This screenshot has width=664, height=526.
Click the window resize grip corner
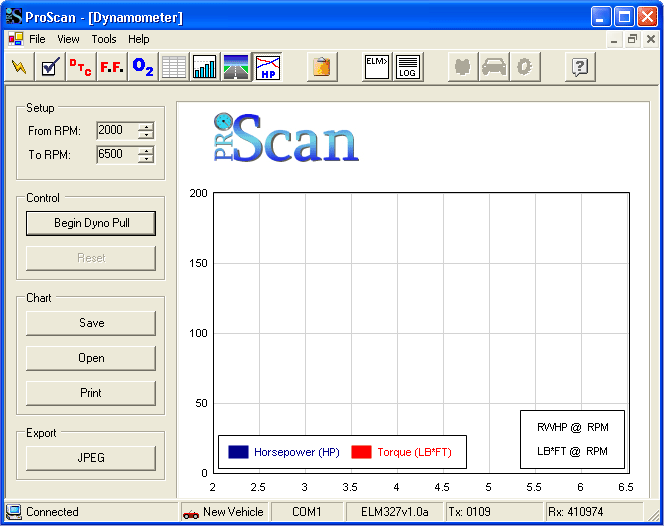pos(653,515)
